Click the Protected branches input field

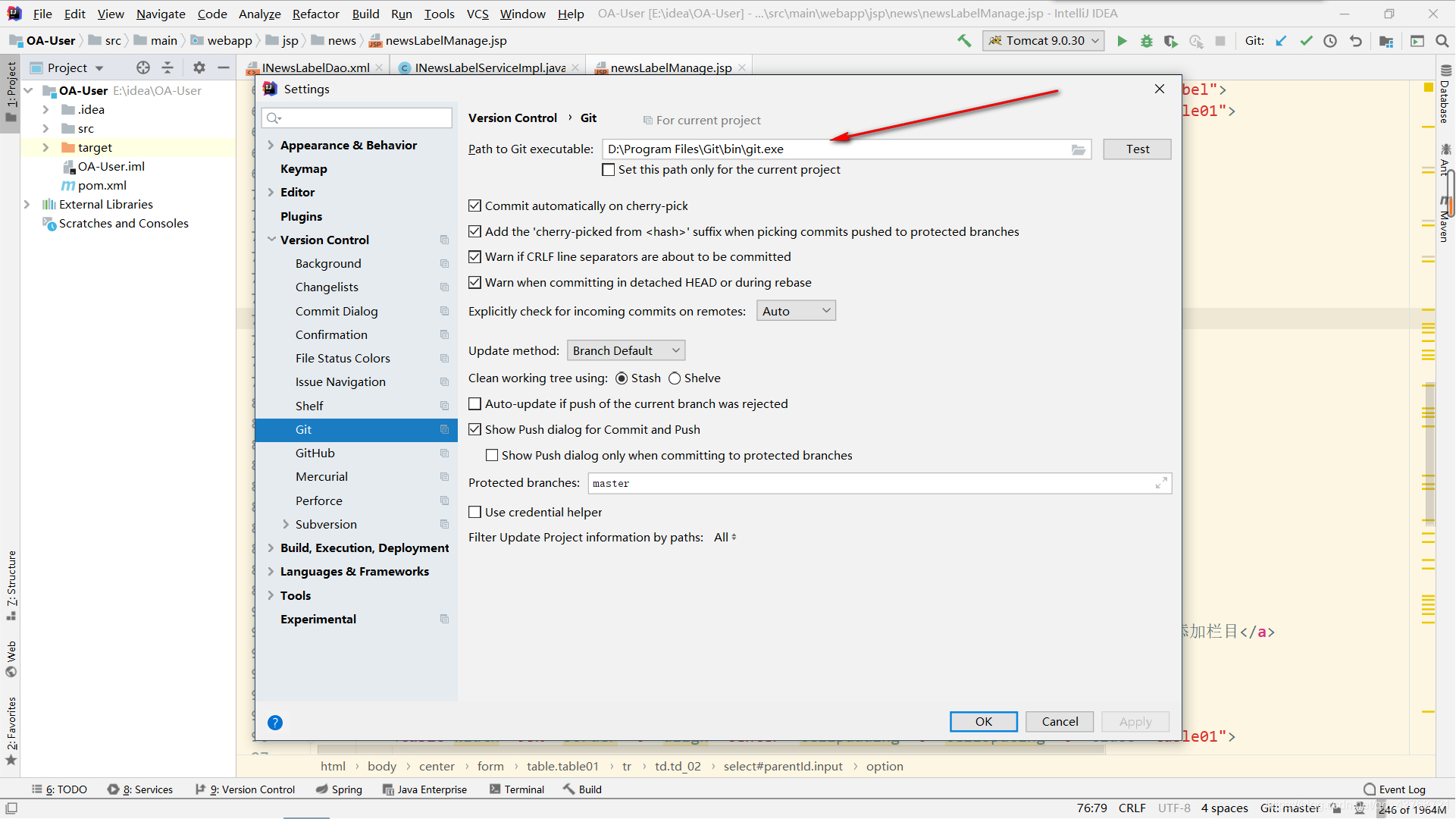[872, 484]
